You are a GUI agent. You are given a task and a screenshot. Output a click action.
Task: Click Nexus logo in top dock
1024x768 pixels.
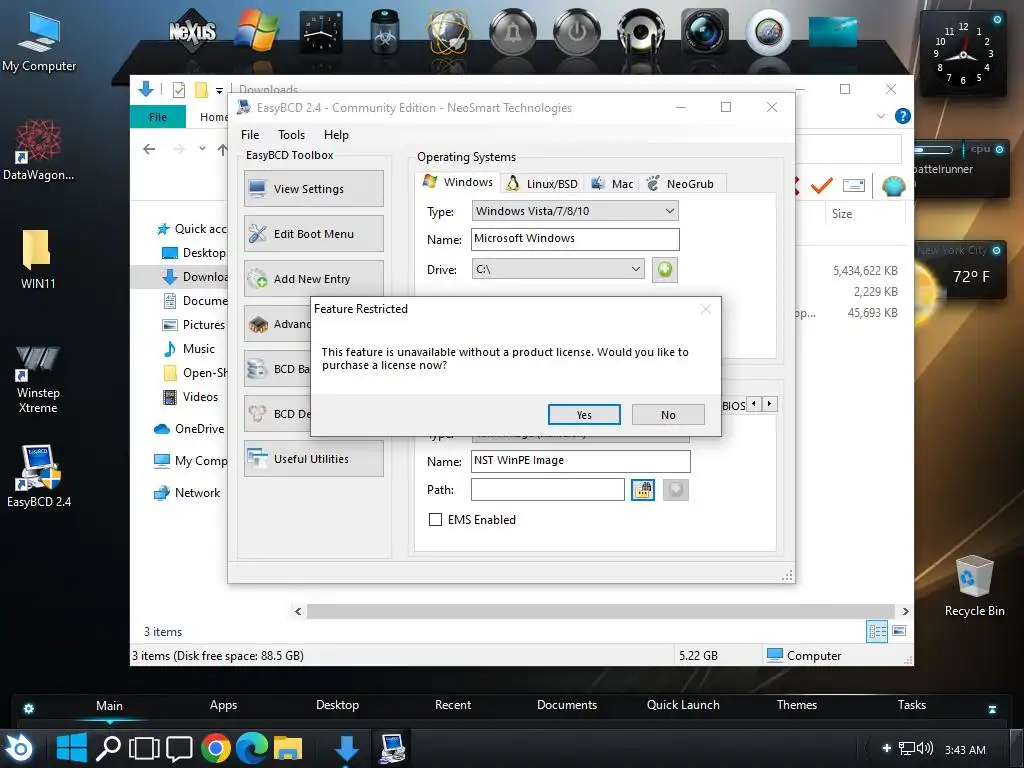click(192, 31)
